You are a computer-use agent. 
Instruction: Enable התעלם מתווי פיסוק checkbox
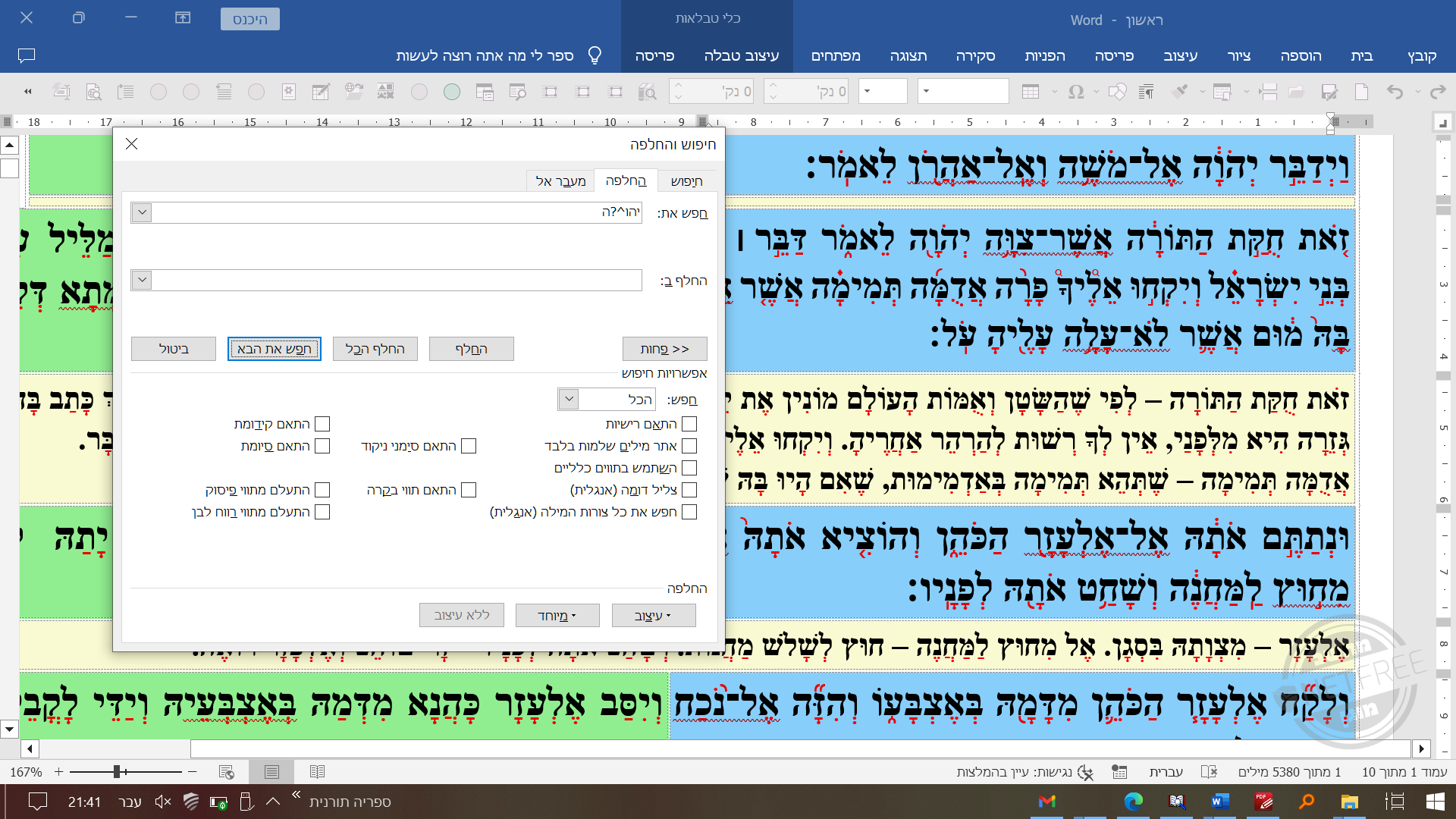(x=322, y=490)
